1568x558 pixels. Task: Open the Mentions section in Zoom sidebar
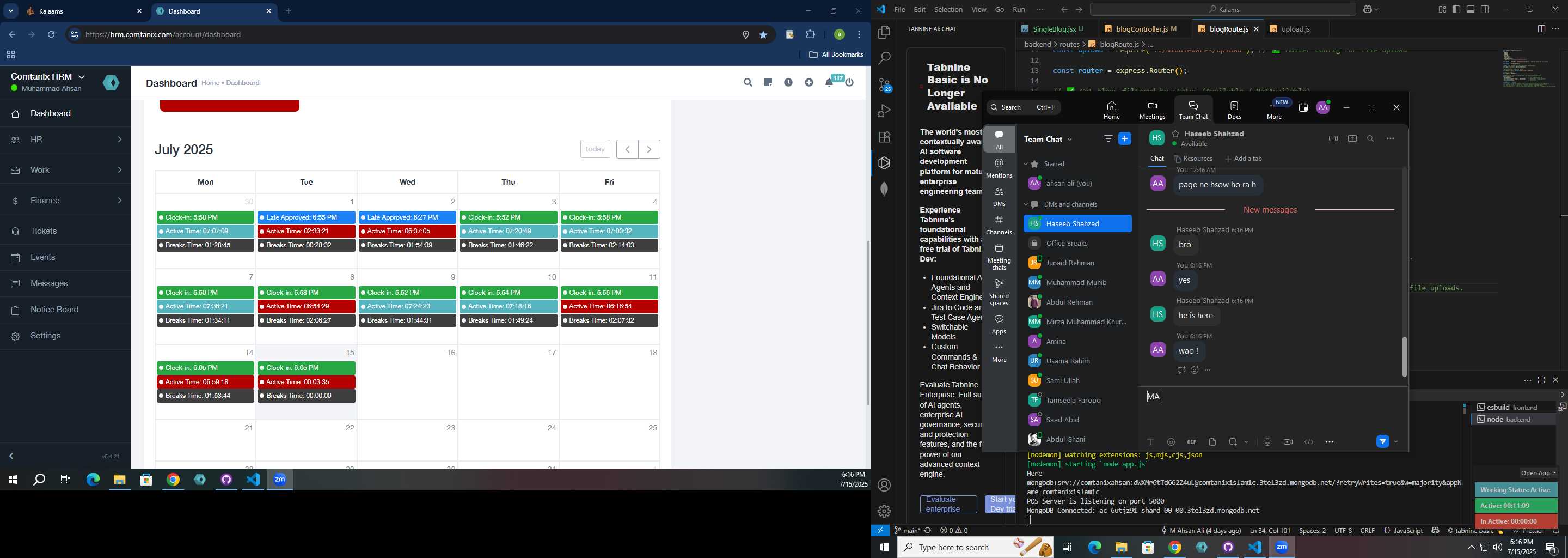click(999, 168)
